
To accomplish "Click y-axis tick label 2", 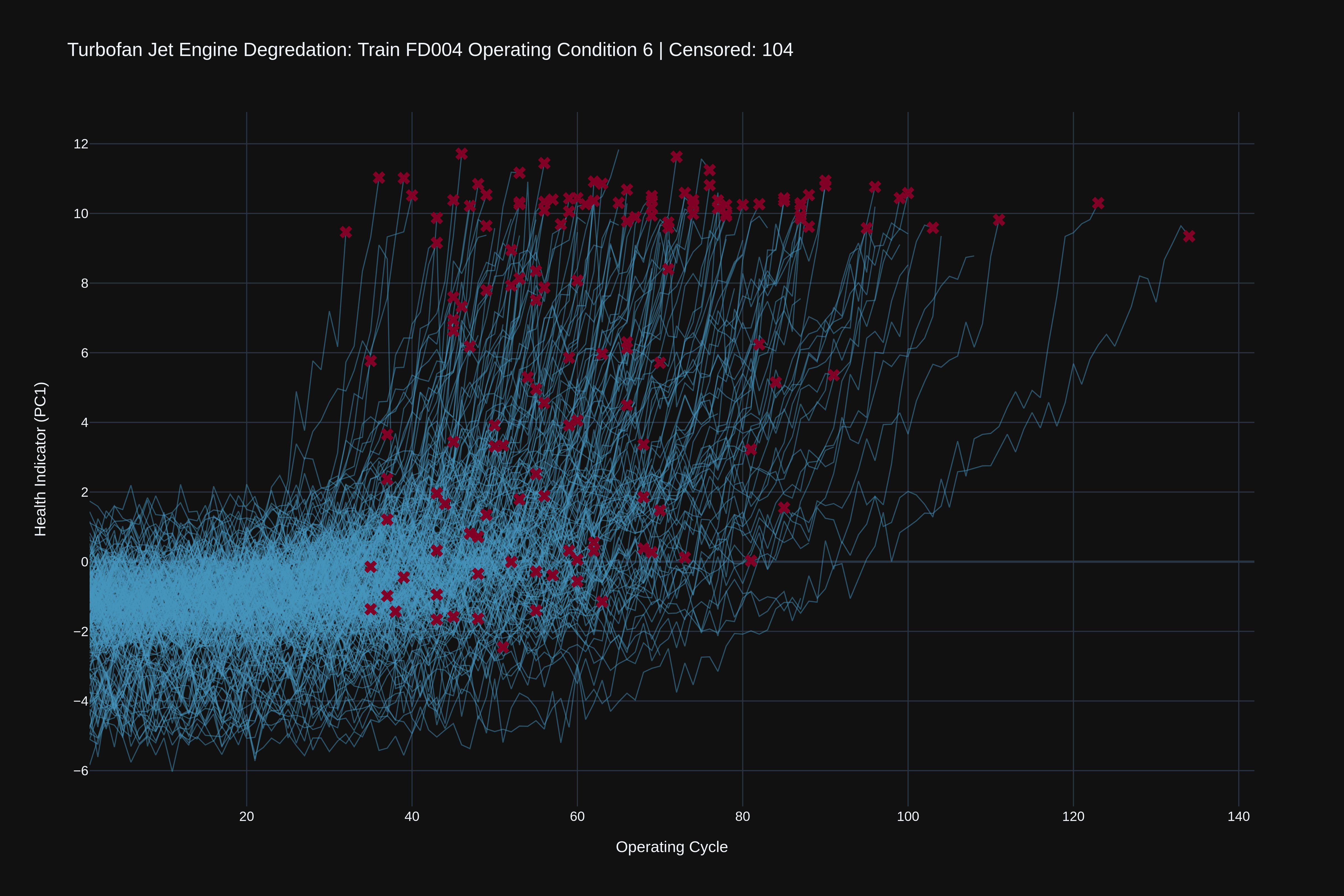I will click(x=85, y=492).
